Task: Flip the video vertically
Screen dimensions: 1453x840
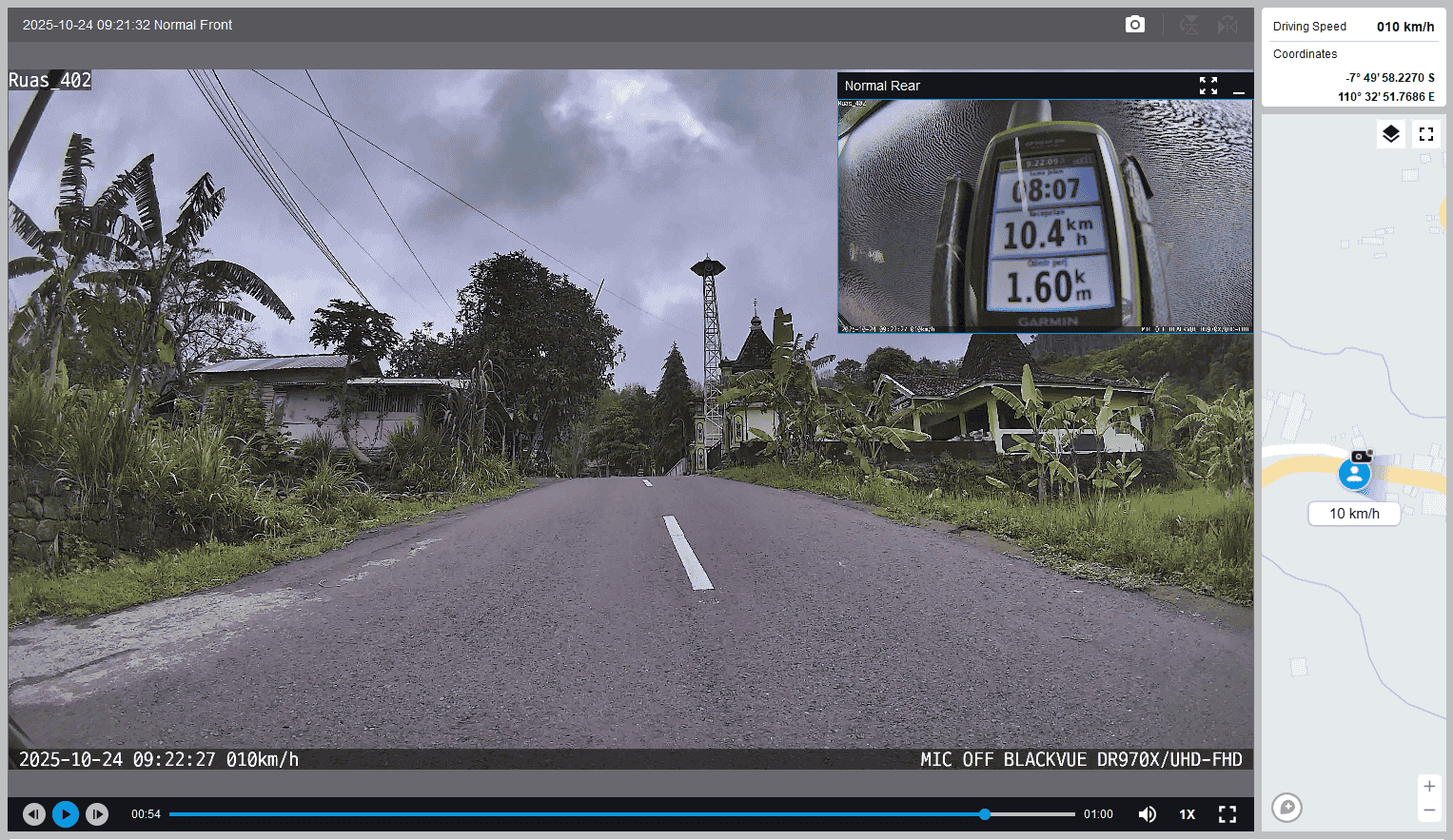Action: point(1189,25)
